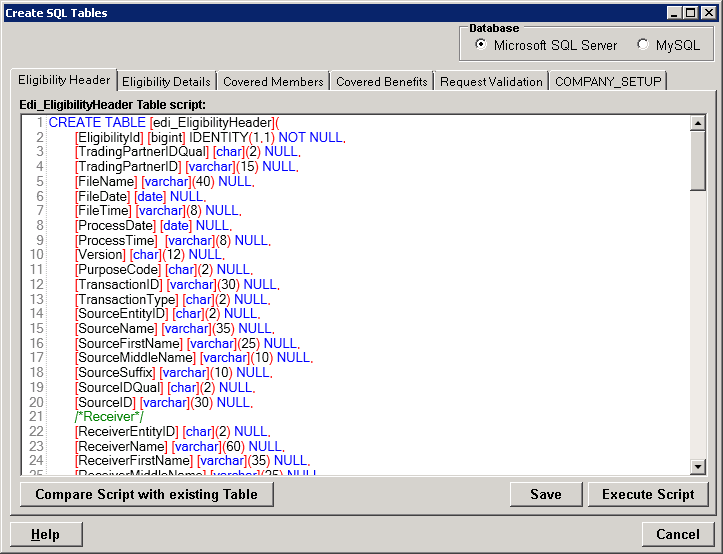Click Compare Script with existing Table
This screenshot has width=723, height=554.
tap(146, 494)
